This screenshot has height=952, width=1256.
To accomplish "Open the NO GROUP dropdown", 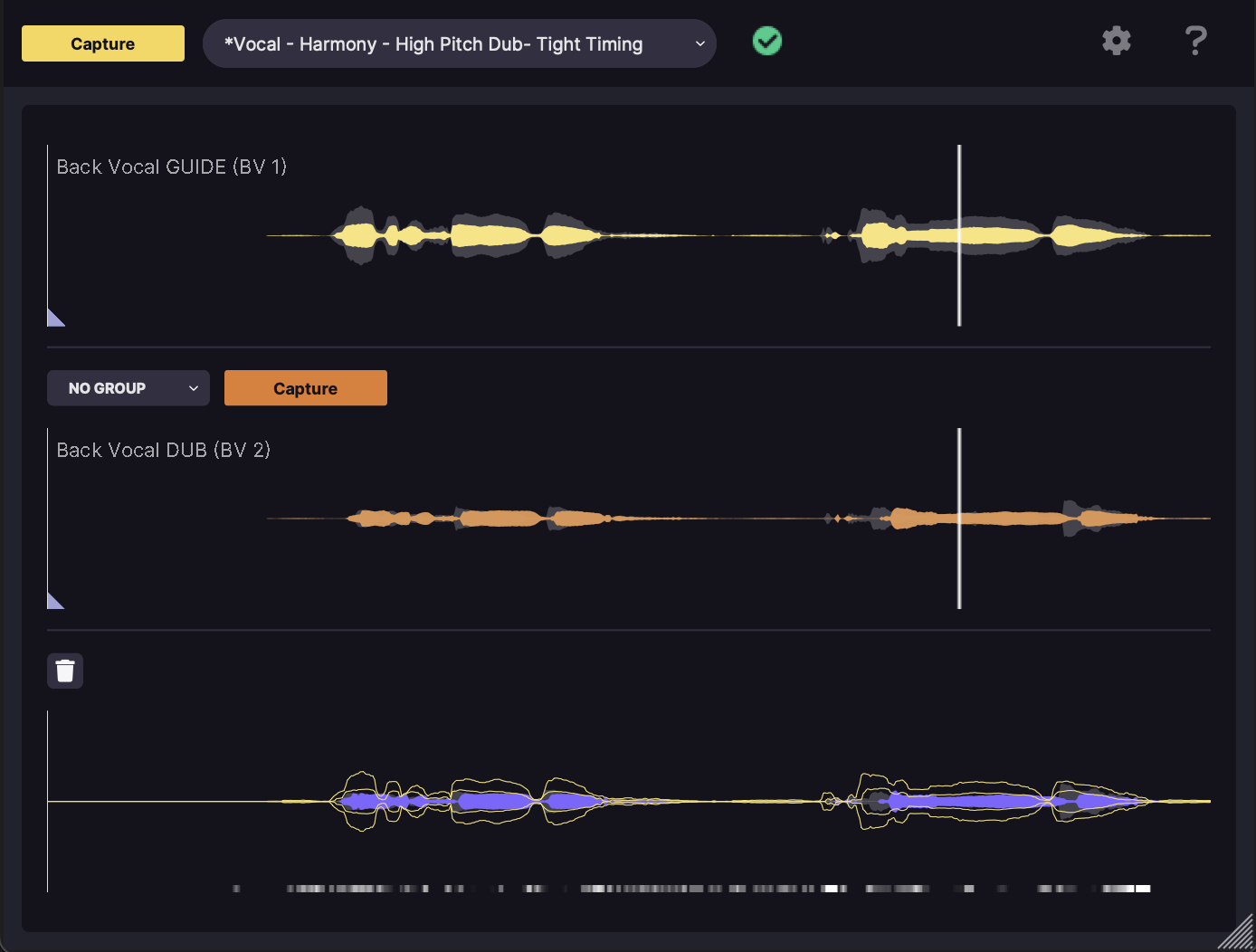I will coord(128,388).
